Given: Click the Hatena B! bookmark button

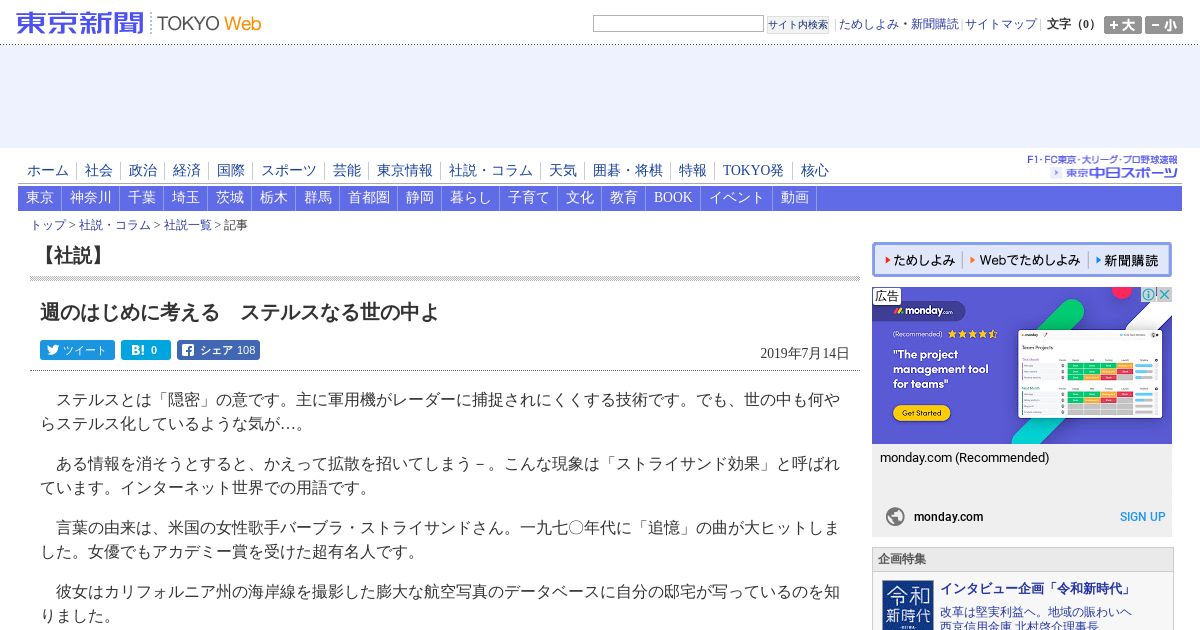Looking at the screenshot, I should (x=146, y=350).
